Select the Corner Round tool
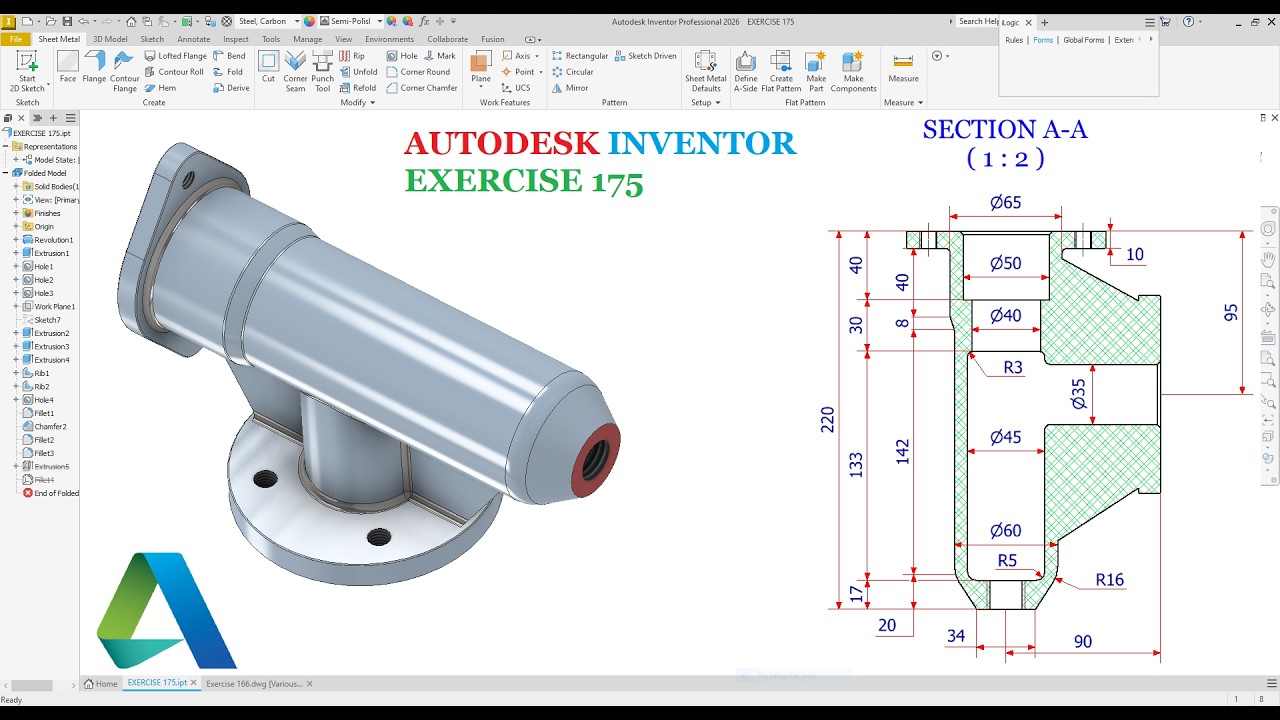The image size is (1280, 720). 418,72
